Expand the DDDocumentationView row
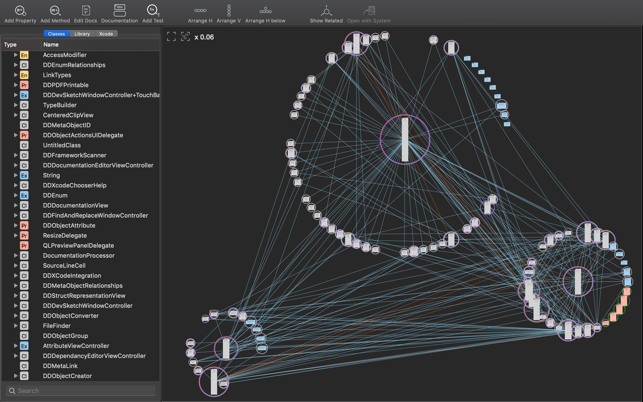This screenshot has height=402, width=643. click(16, 206)
